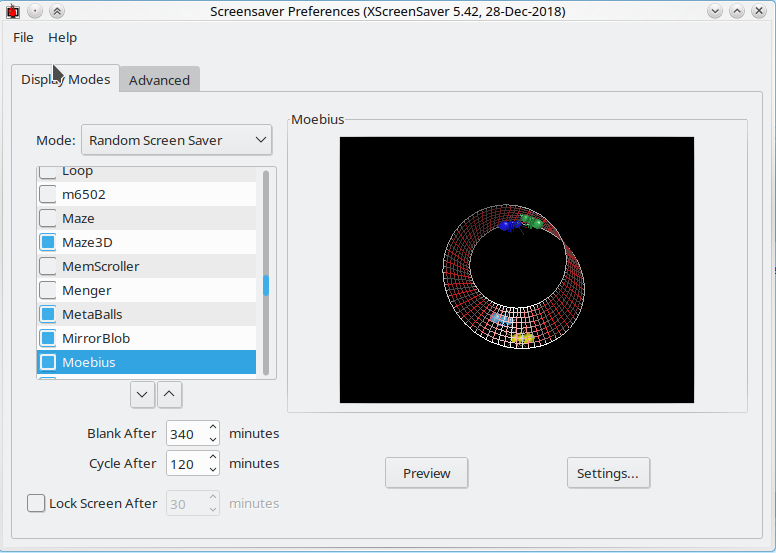This screenshot has width=776, height=553.
Task: Click the XScreenSaver app icon in title bar
Action: pyautogui.click(x=13, y=11)
